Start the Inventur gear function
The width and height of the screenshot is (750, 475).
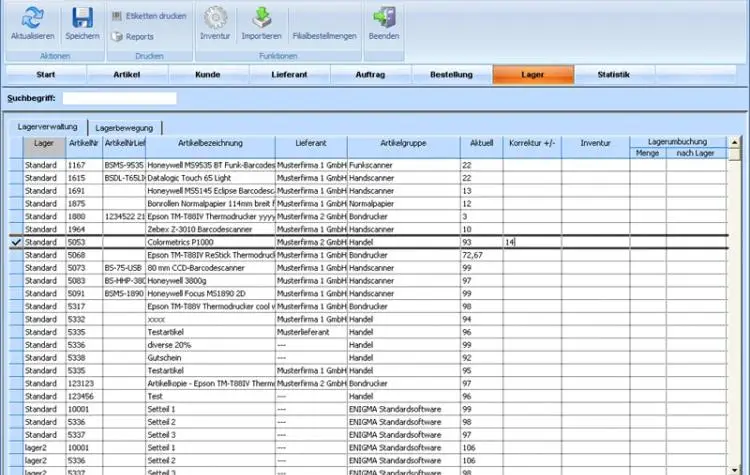pyautogui.click(x=214, y=18)
